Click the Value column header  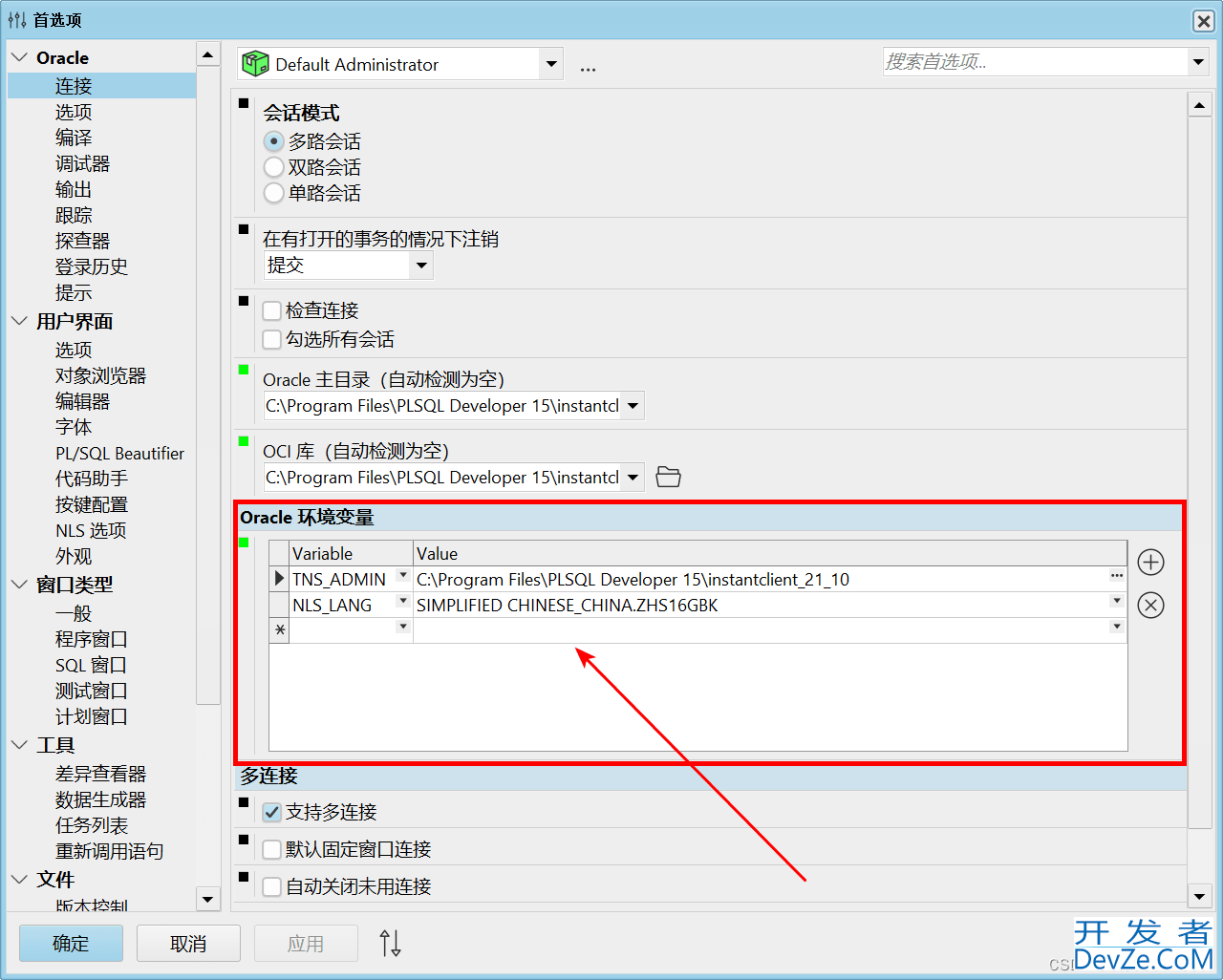coord(770,553)
